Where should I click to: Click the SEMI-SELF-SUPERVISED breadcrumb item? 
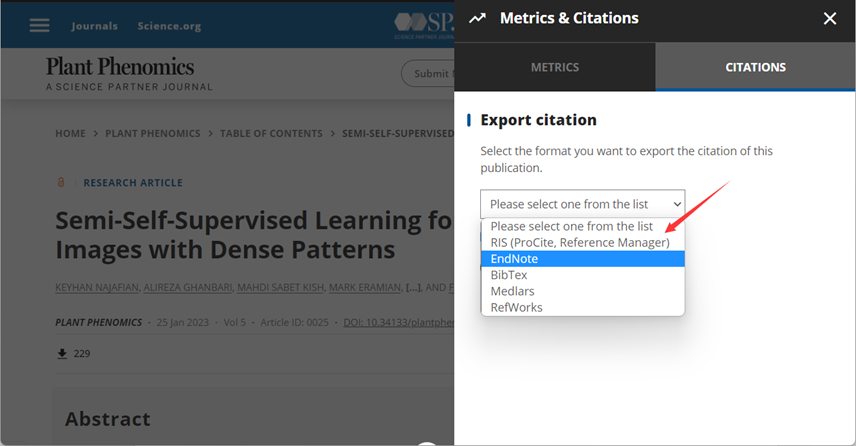tap(398, 134)
